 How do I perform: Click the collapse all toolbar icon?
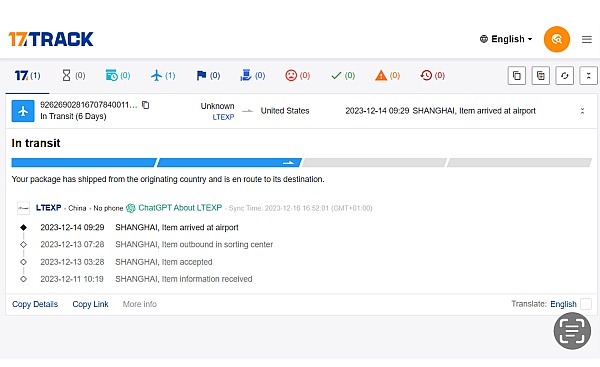(589, 75)
